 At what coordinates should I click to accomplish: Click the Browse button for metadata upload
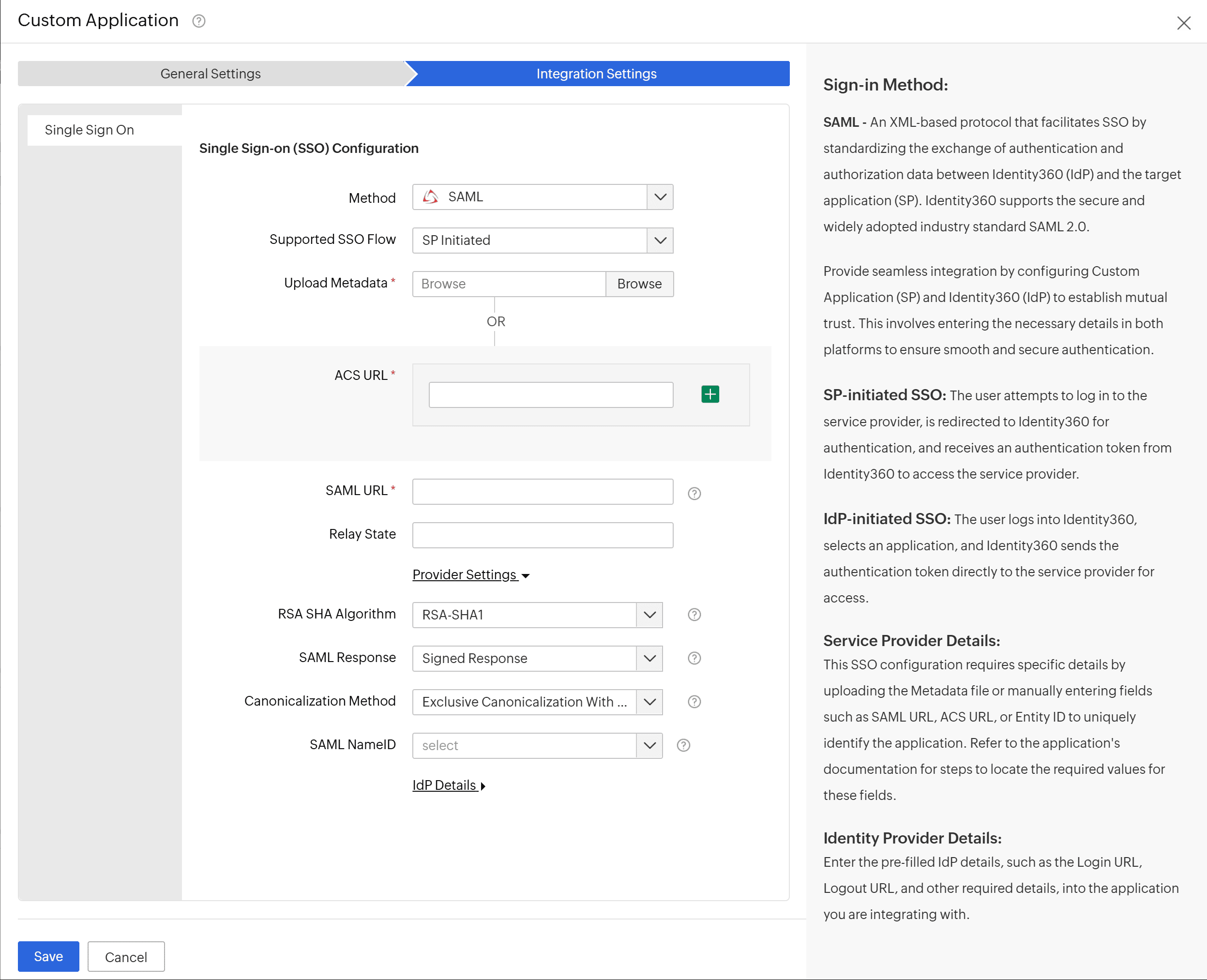tap(639, 284)
